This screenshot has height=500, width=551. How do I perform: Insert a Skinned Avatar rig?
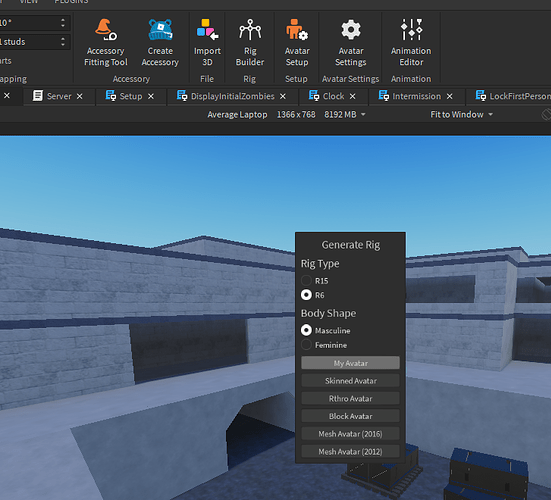(x=350, y=381)
